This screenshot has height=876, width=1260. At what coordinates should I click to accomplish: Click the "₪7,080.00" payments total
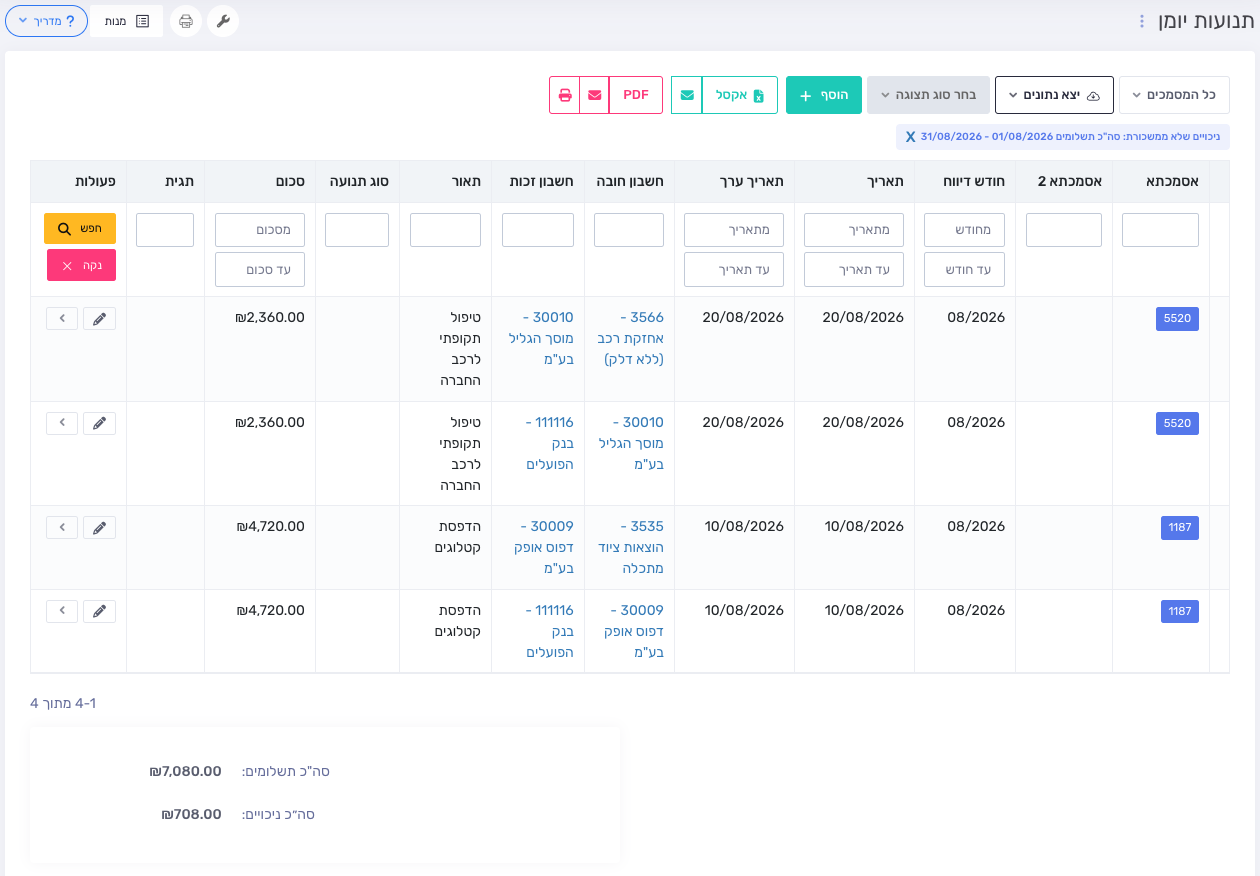click(x=185, y=771)
